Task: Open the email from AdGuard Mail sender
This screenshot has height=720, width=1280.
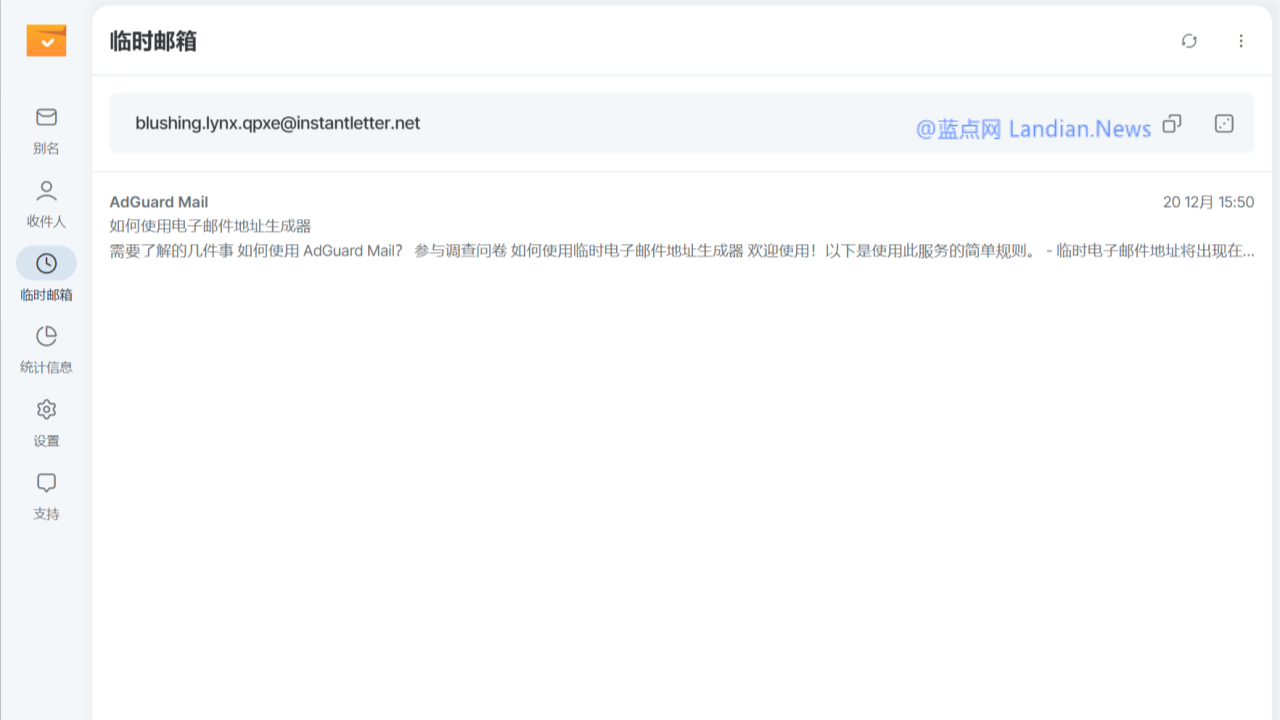Action: point(159,202)
